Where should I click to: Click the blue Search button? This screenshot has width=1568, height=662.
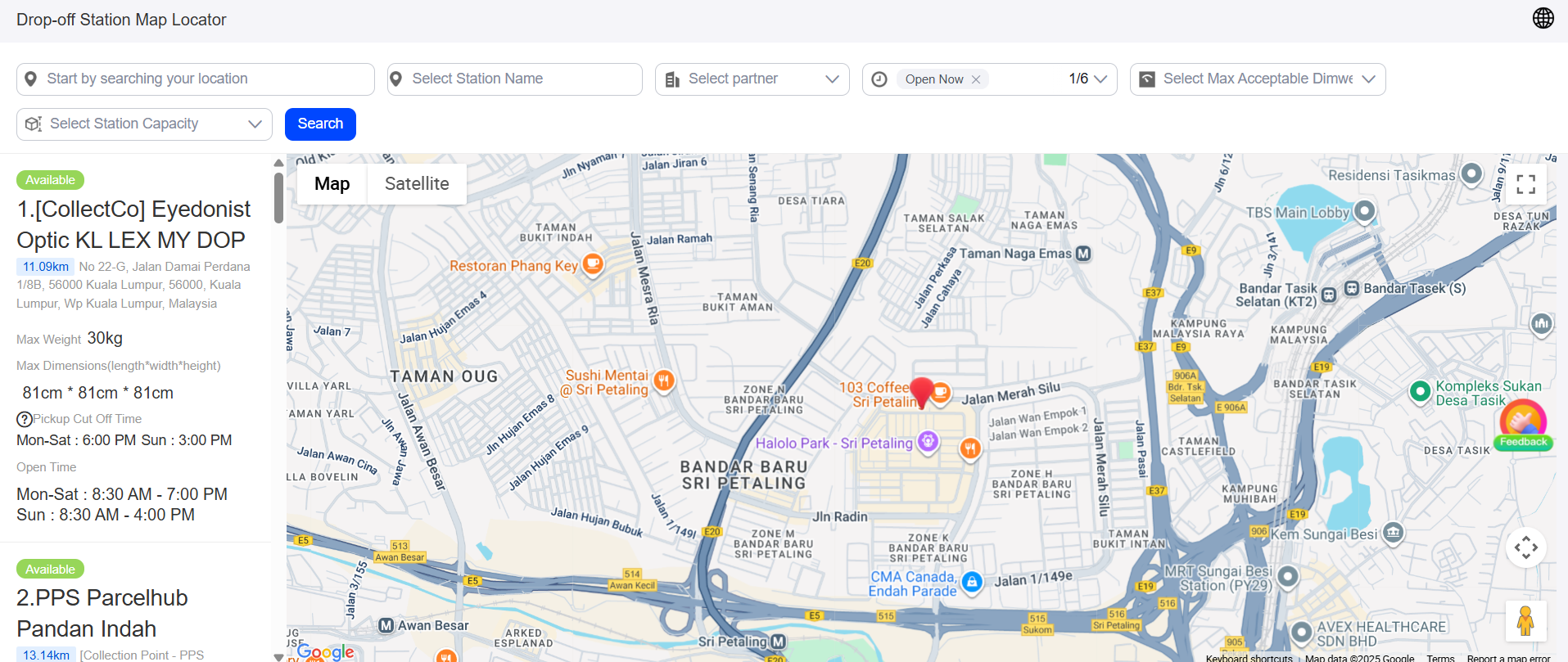coord(320,124)
